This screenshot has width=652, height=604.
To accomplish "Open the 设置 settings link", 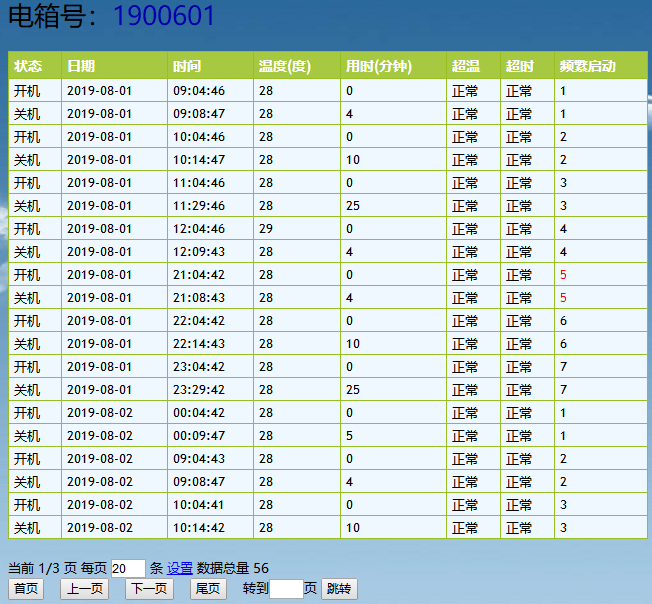I will point(180,568).
